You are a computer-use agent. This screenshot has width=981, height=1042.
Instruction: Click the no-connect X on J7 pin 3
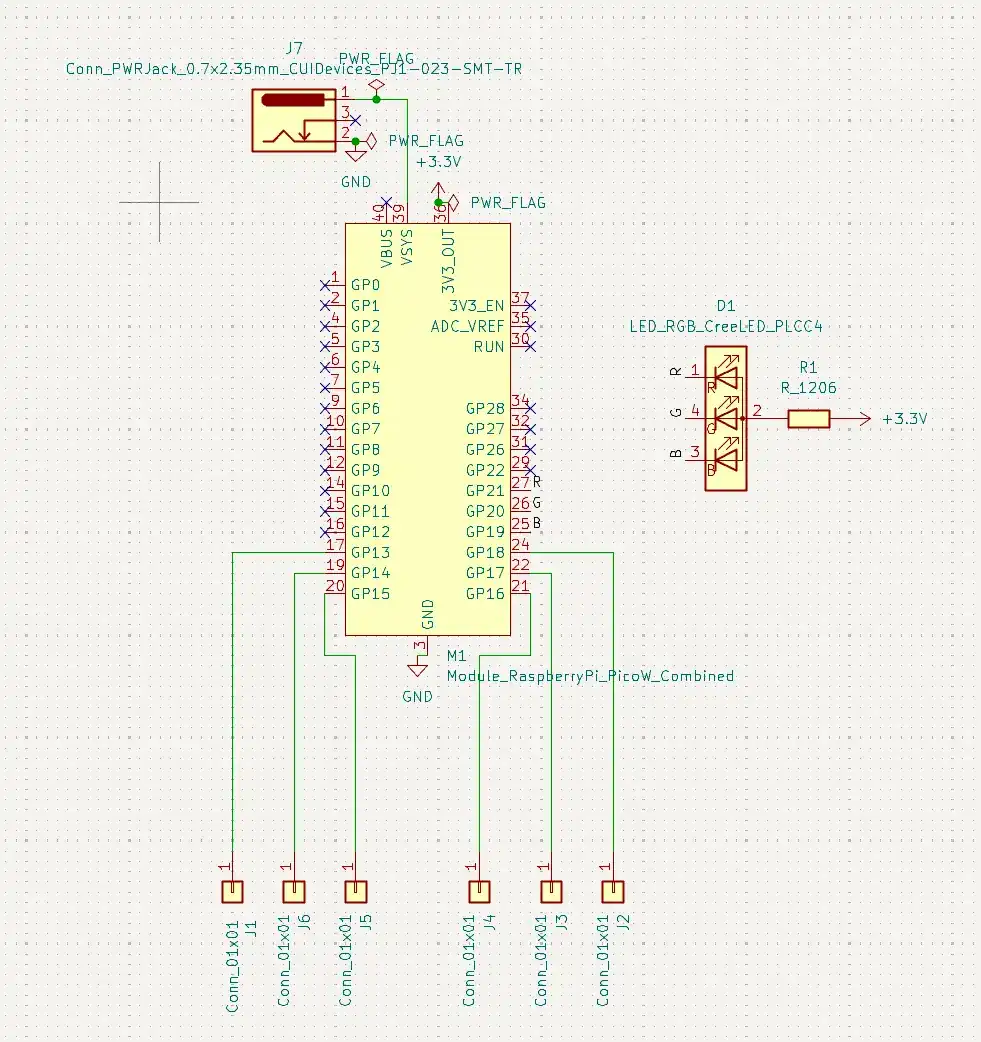[x=356, y=120]
